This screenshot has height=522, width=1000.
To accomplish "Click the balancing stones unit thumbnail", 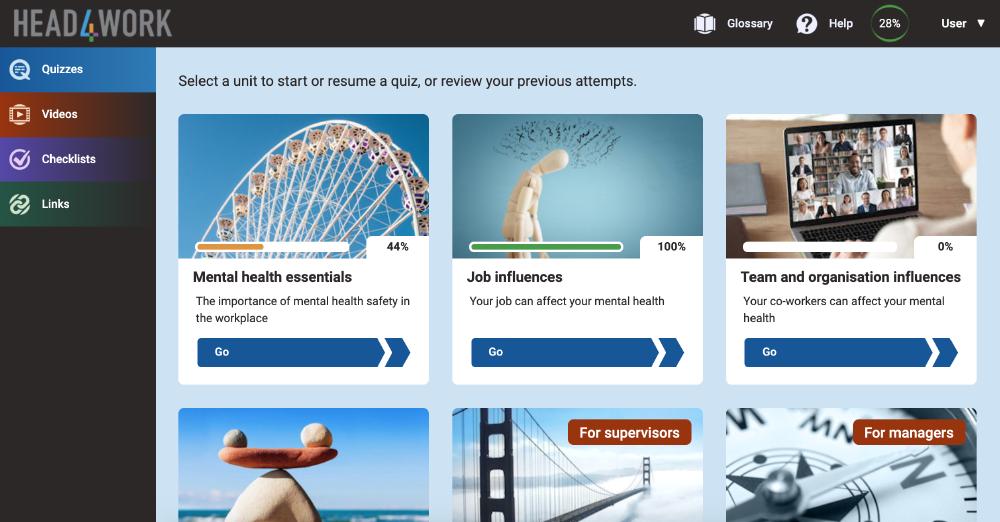I will [x=304, y=465].
